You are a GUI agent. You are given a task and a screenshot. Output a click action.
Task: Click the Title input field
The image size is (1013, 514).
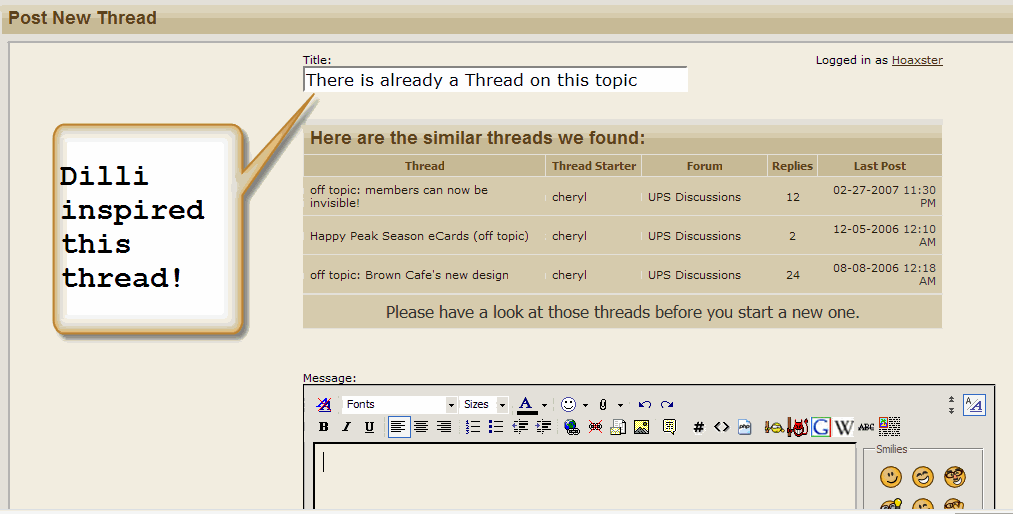pyautogui.click(x=496, y=79)
